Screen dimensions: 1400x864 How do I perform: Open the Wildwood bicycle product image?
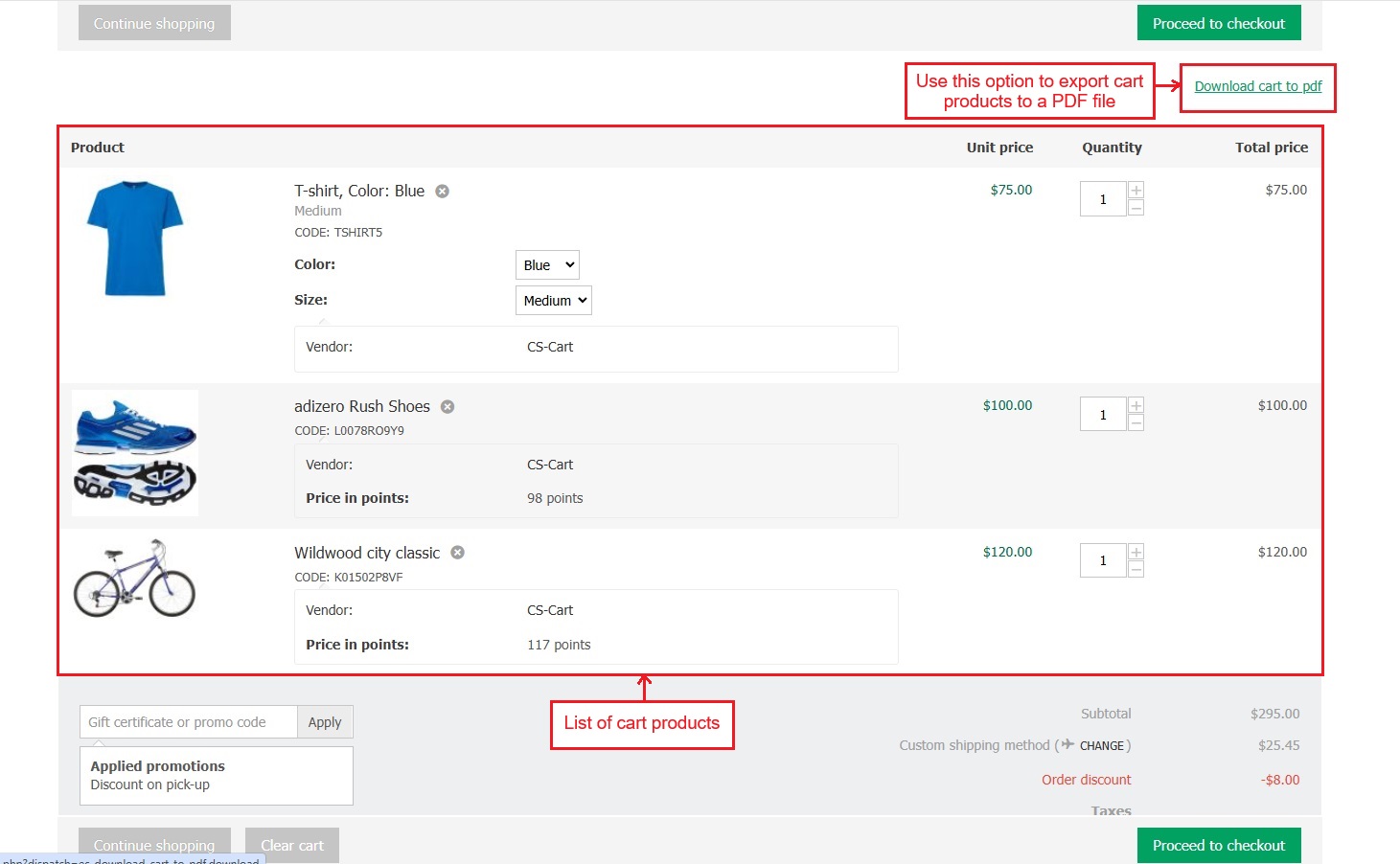135,579
